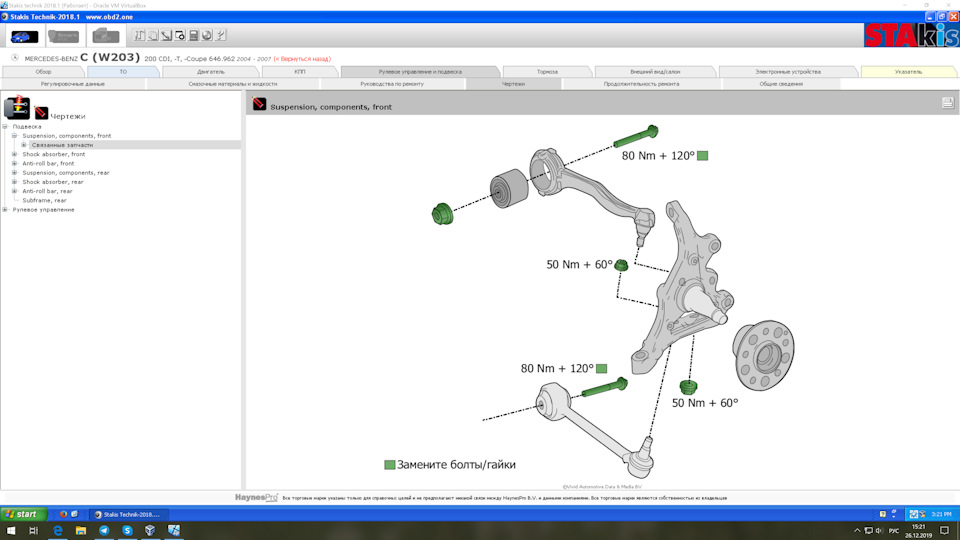
Task: Open the Windows 10 Start menu
Action: tap(10, 531)
